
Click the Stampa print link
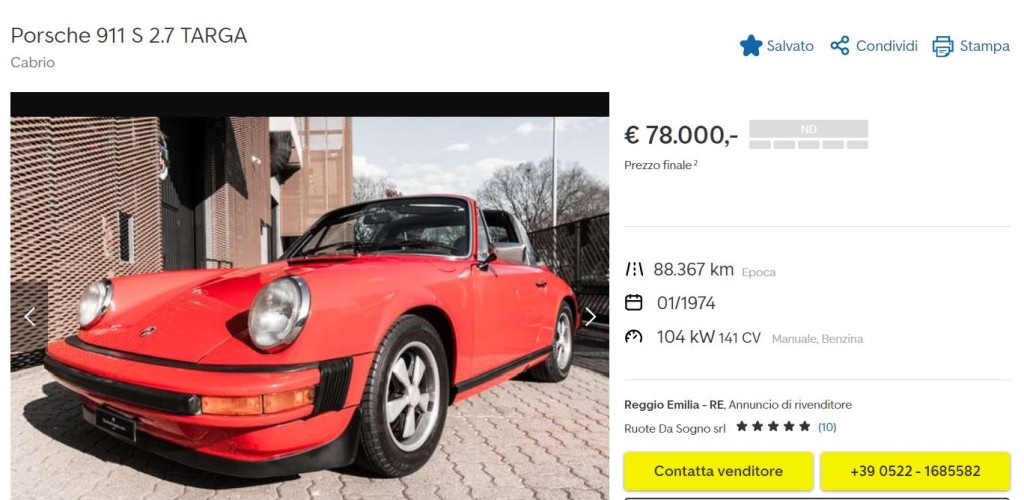(971, 46)
